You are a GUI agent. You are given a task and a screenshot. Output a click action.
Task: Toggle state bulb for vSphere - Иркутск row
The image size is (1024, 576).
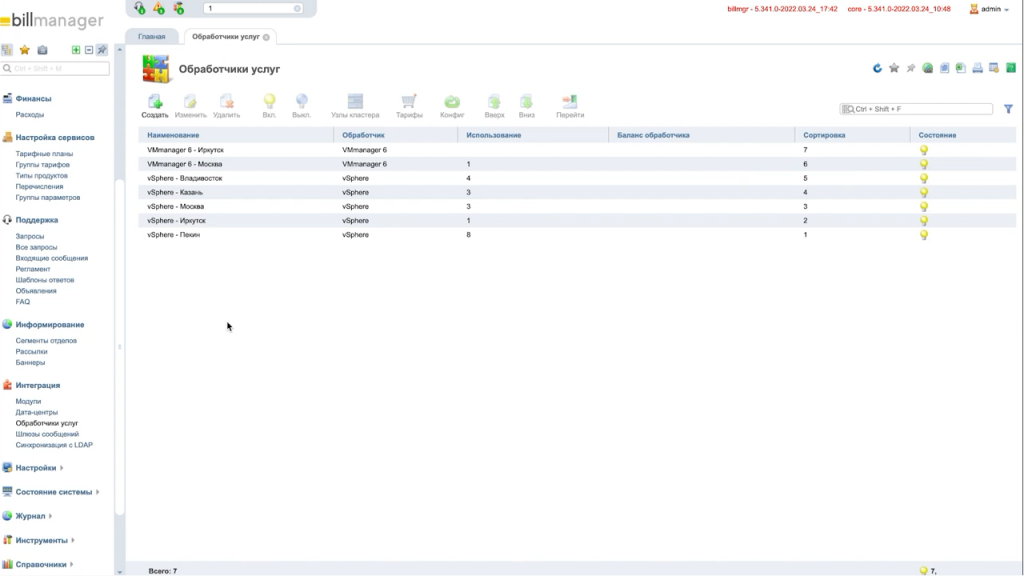click(x=923, y=221)
